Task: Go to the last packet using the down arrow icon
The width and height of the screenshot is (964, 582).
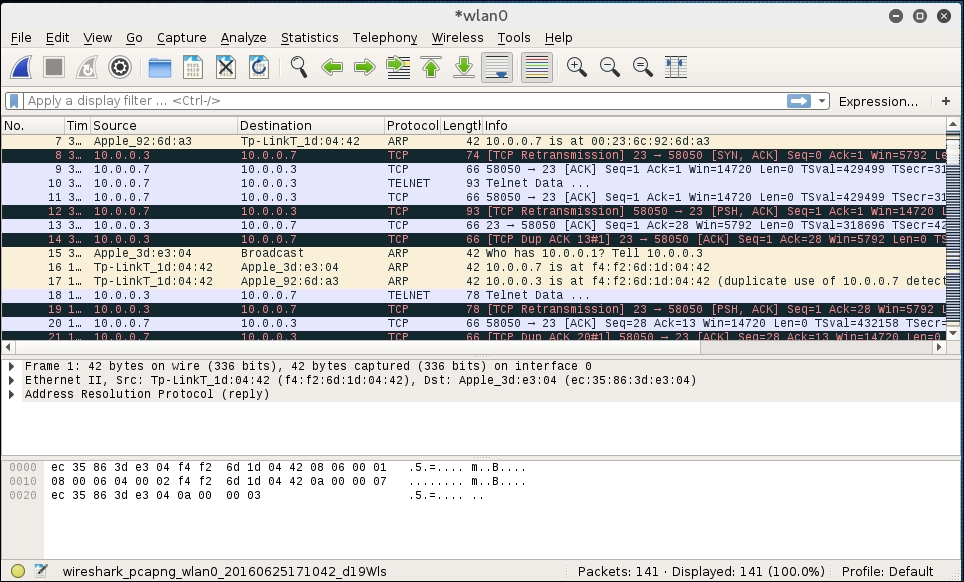Action: click(x=462, y=67)
